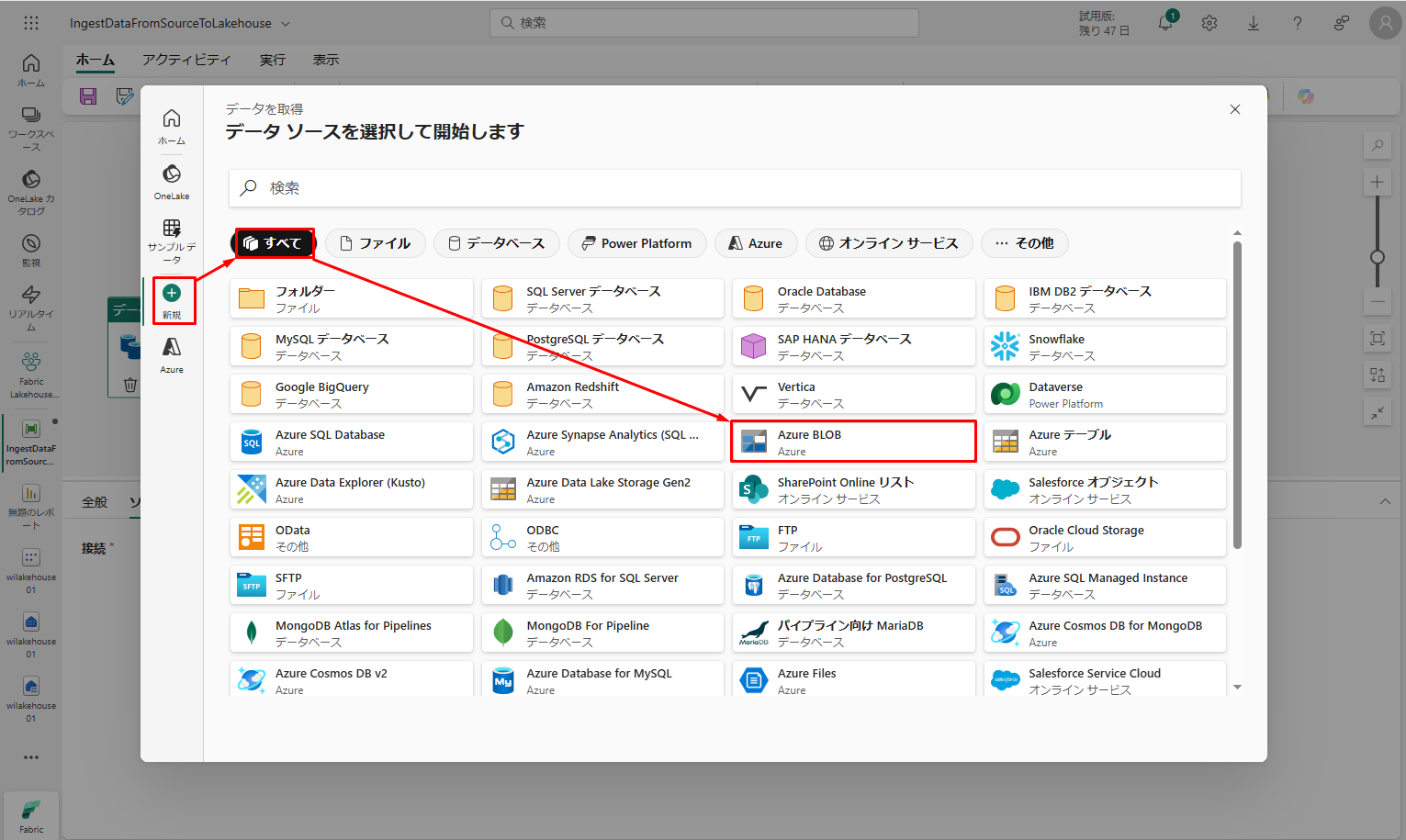
Task: Collapse properties pane chevron at right
Action: (1385, 501)
